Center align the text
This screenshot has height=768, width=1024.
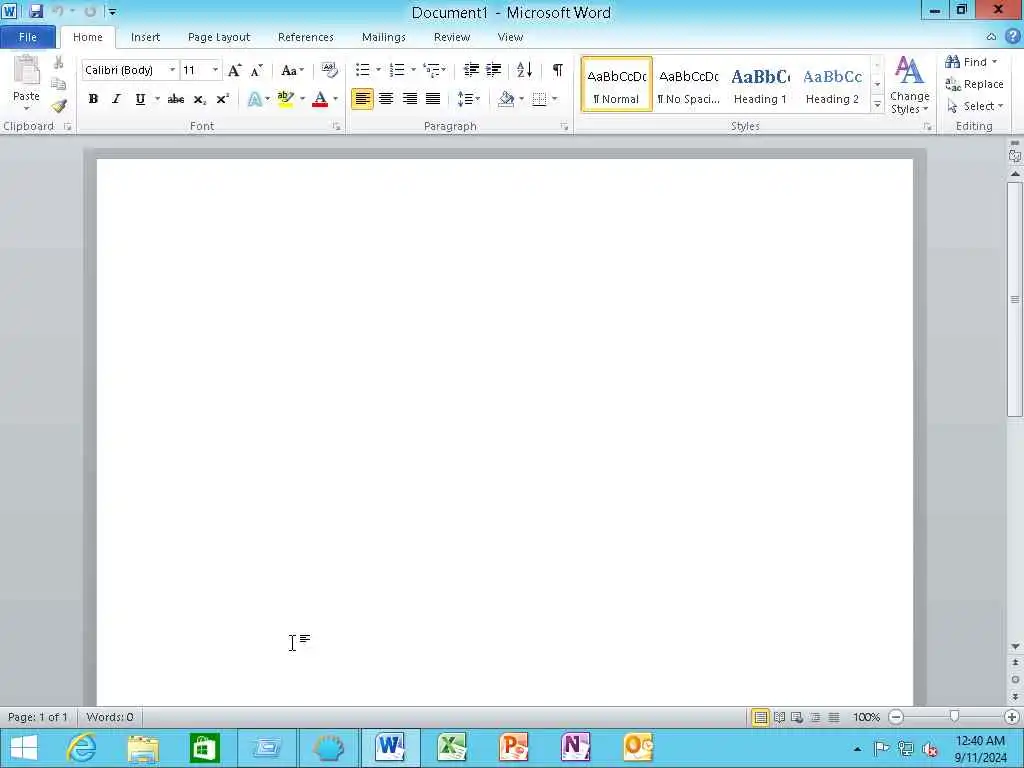click(x=386, y=99)
